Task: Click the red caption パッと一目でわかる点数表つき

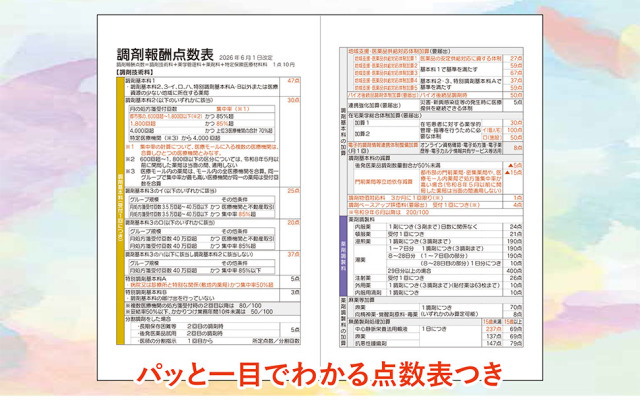Action: [x=320, y=373]
